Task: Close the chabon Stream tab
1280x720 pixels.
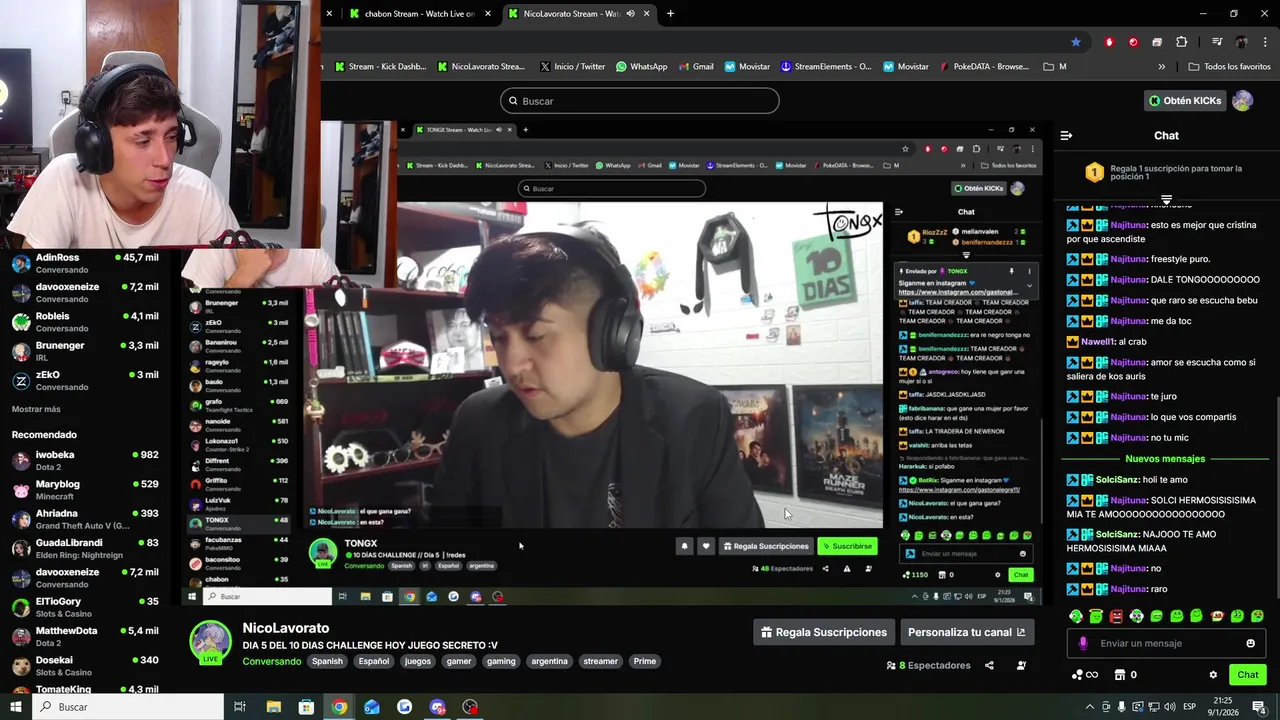Action: 488,14
